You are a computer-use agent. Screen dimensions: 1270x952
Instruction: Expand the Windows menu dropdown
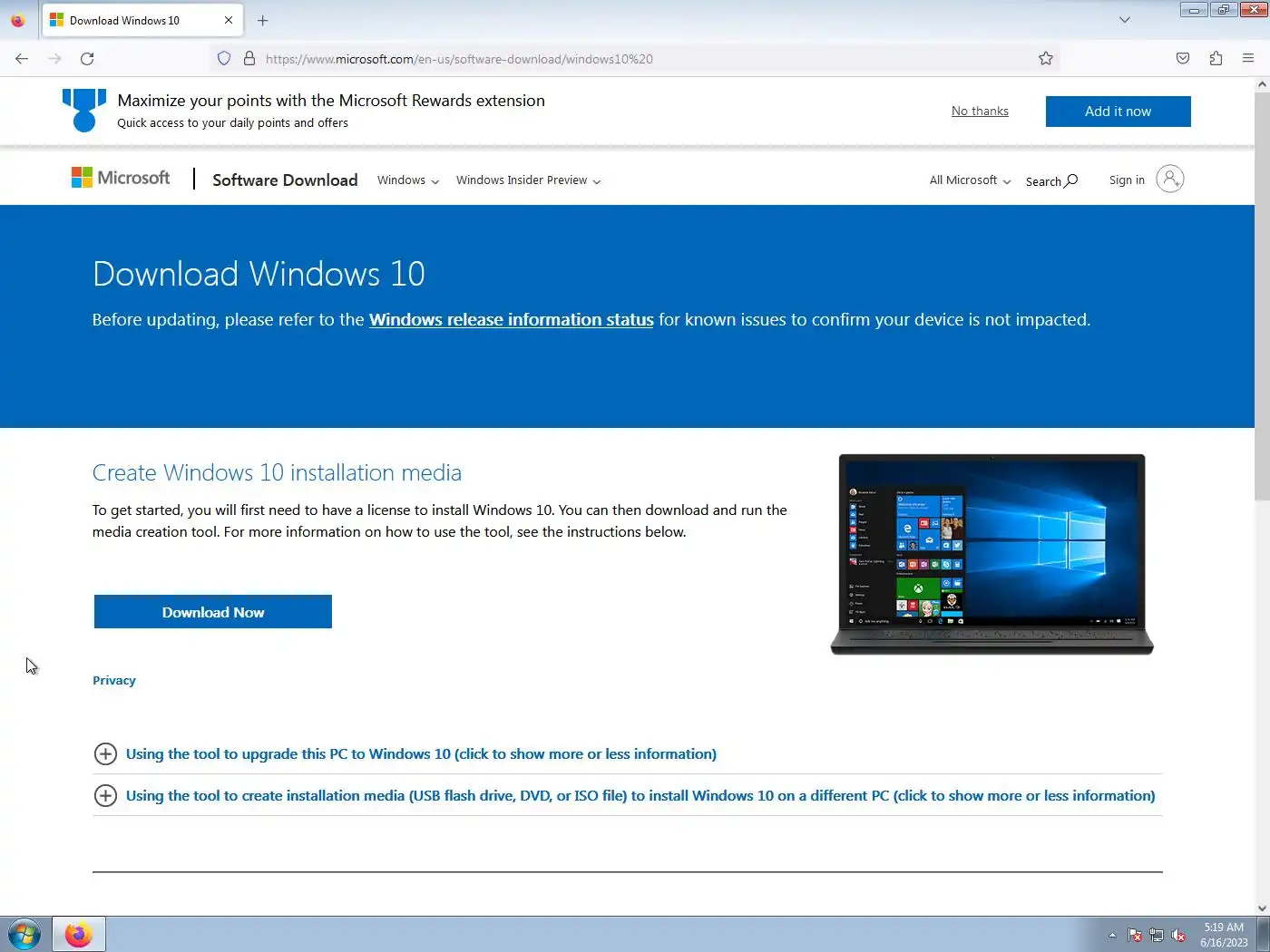(408, 180)
